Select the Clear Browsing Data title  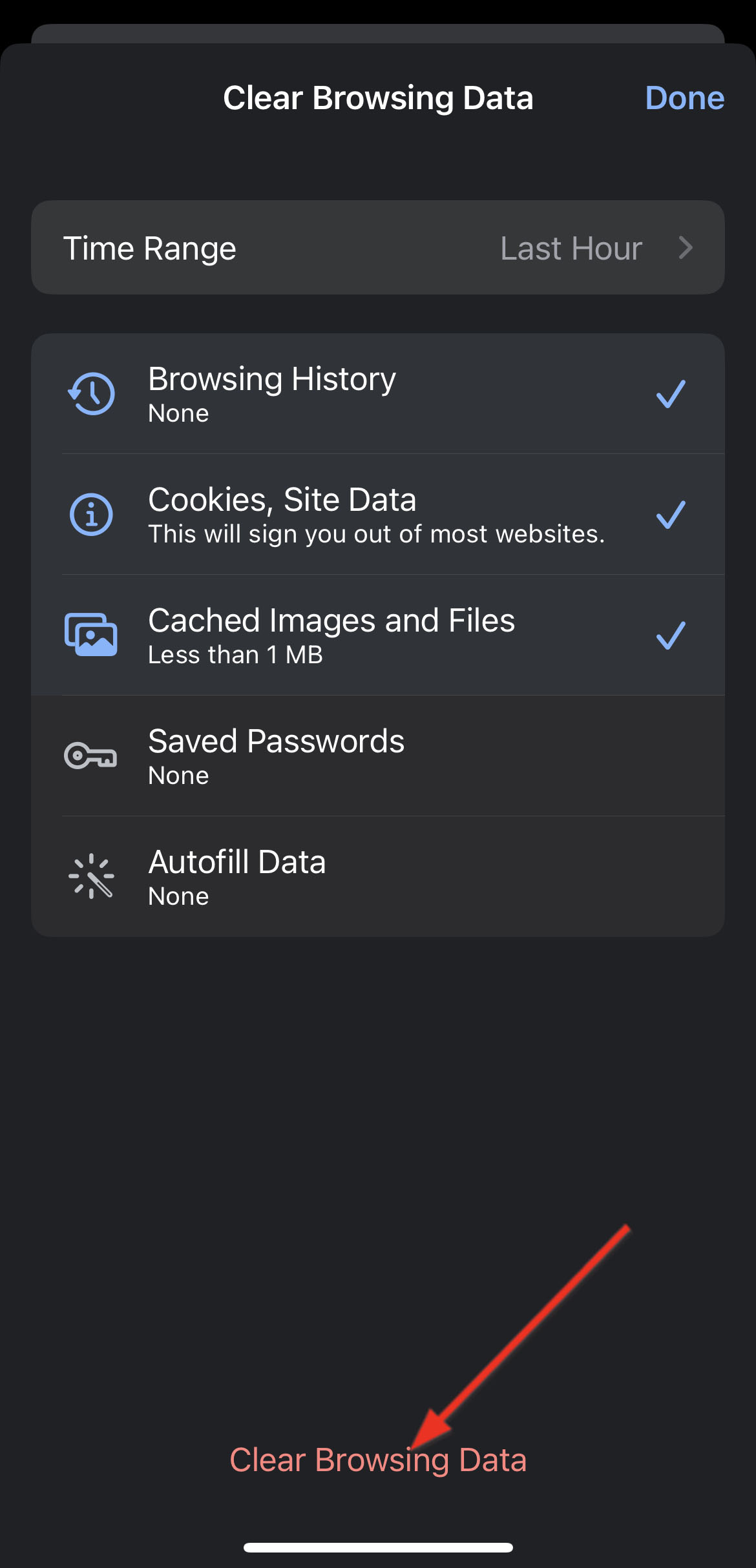tap(378, 98)
